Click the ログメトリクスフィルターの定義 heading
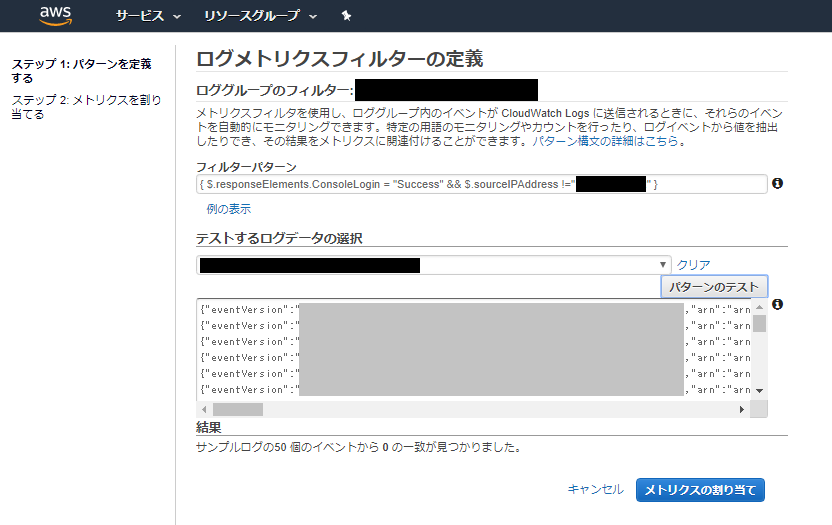 coord(340,58)
